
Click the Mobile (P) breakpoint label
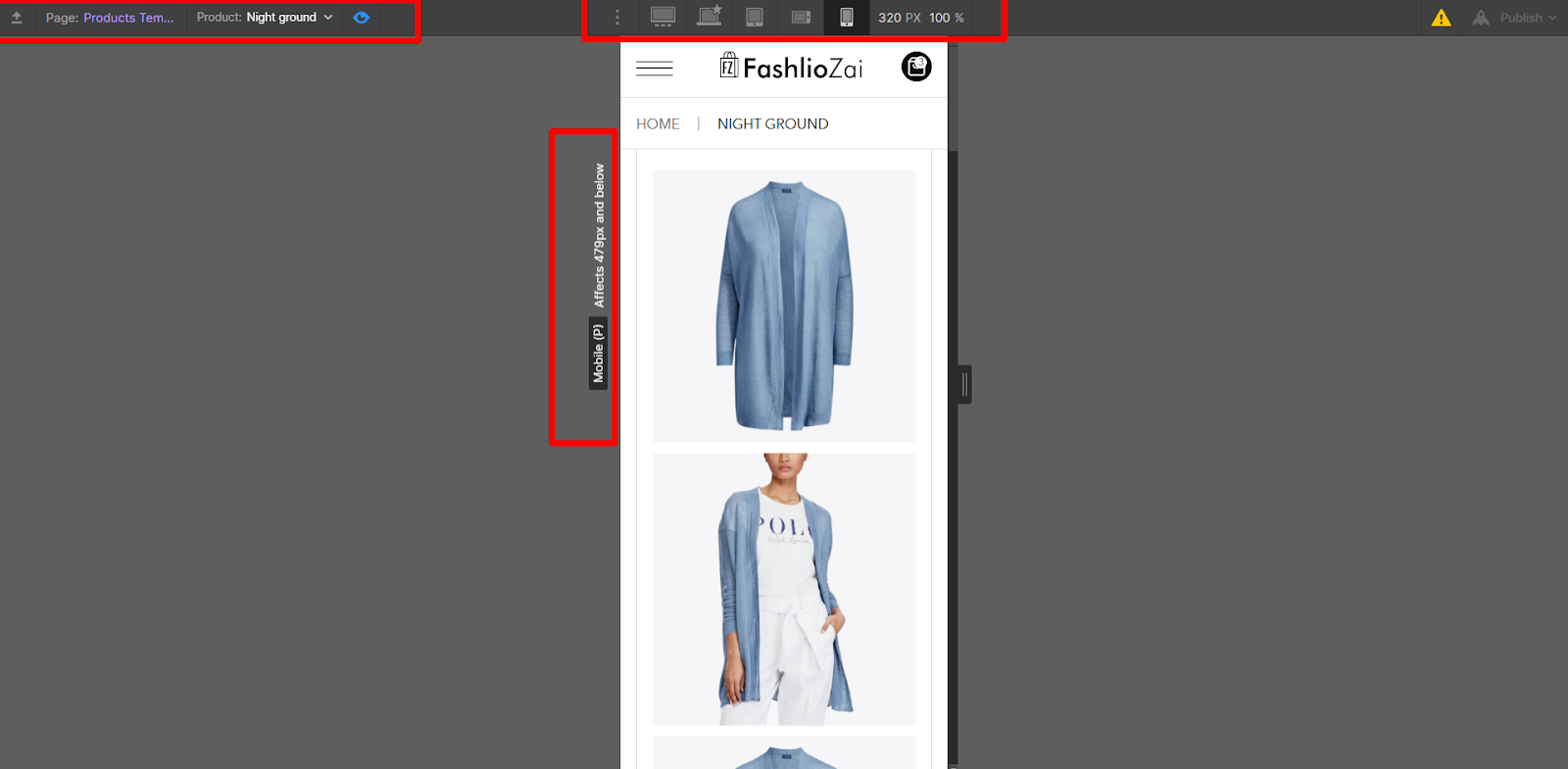tap(598, 353)
